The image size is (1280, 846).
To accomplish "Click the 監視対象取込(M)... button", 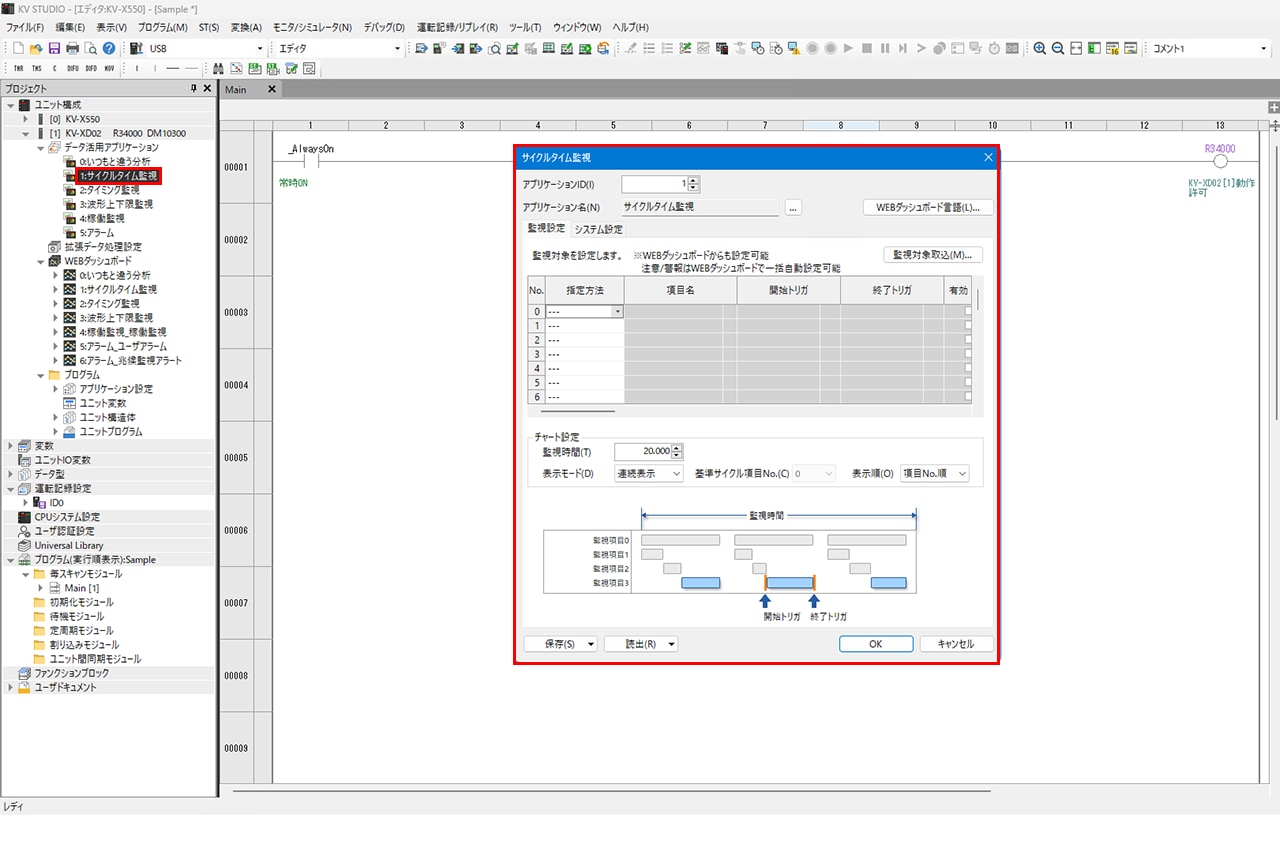I will point(932,255).
